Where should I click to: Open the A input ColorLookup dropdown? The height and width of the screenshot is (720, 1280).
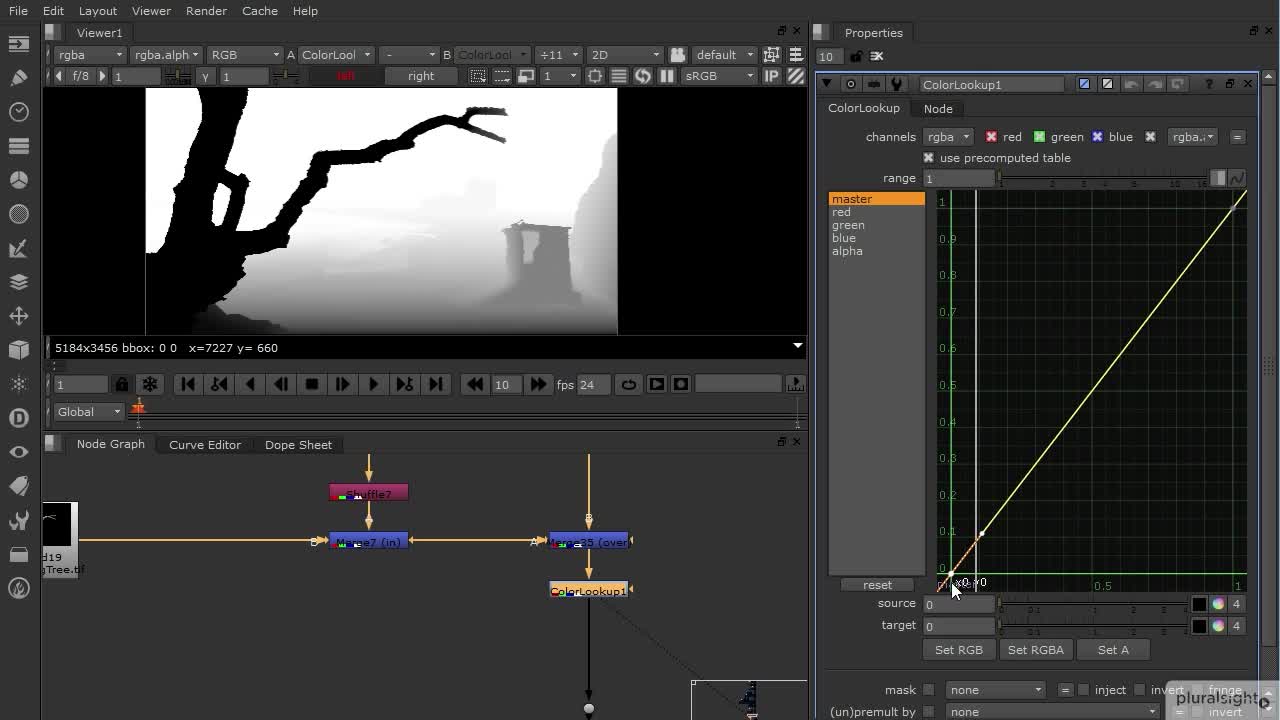click(336, 55)
